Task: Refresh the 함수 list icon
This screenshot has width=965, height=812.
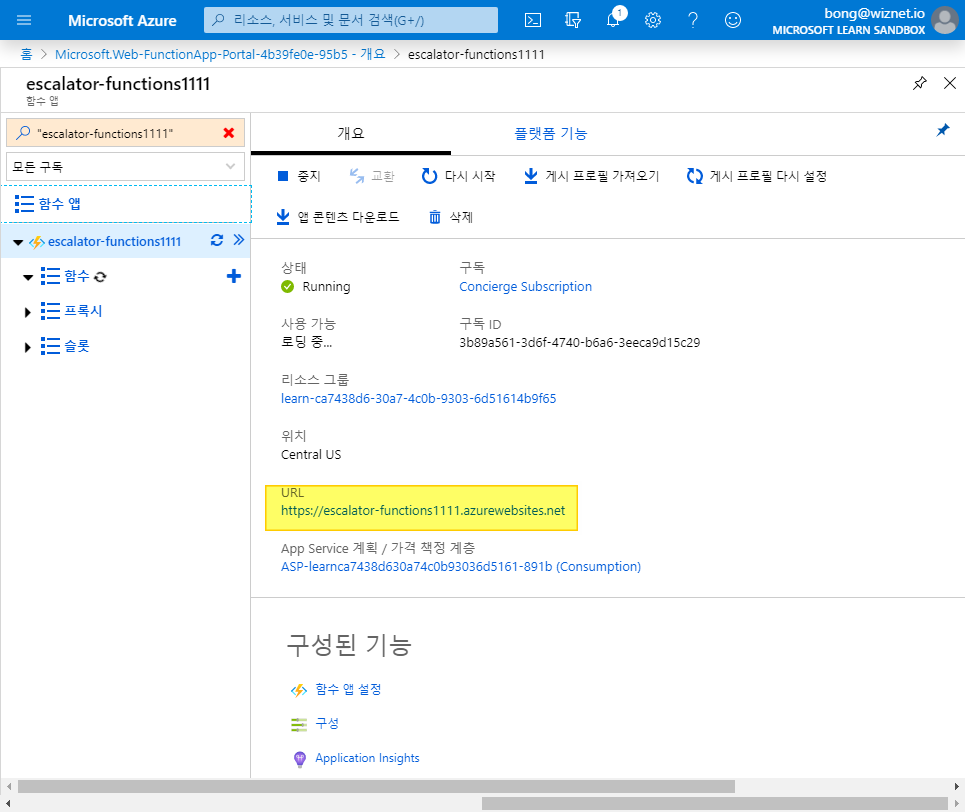Action: tap(101, 277)
